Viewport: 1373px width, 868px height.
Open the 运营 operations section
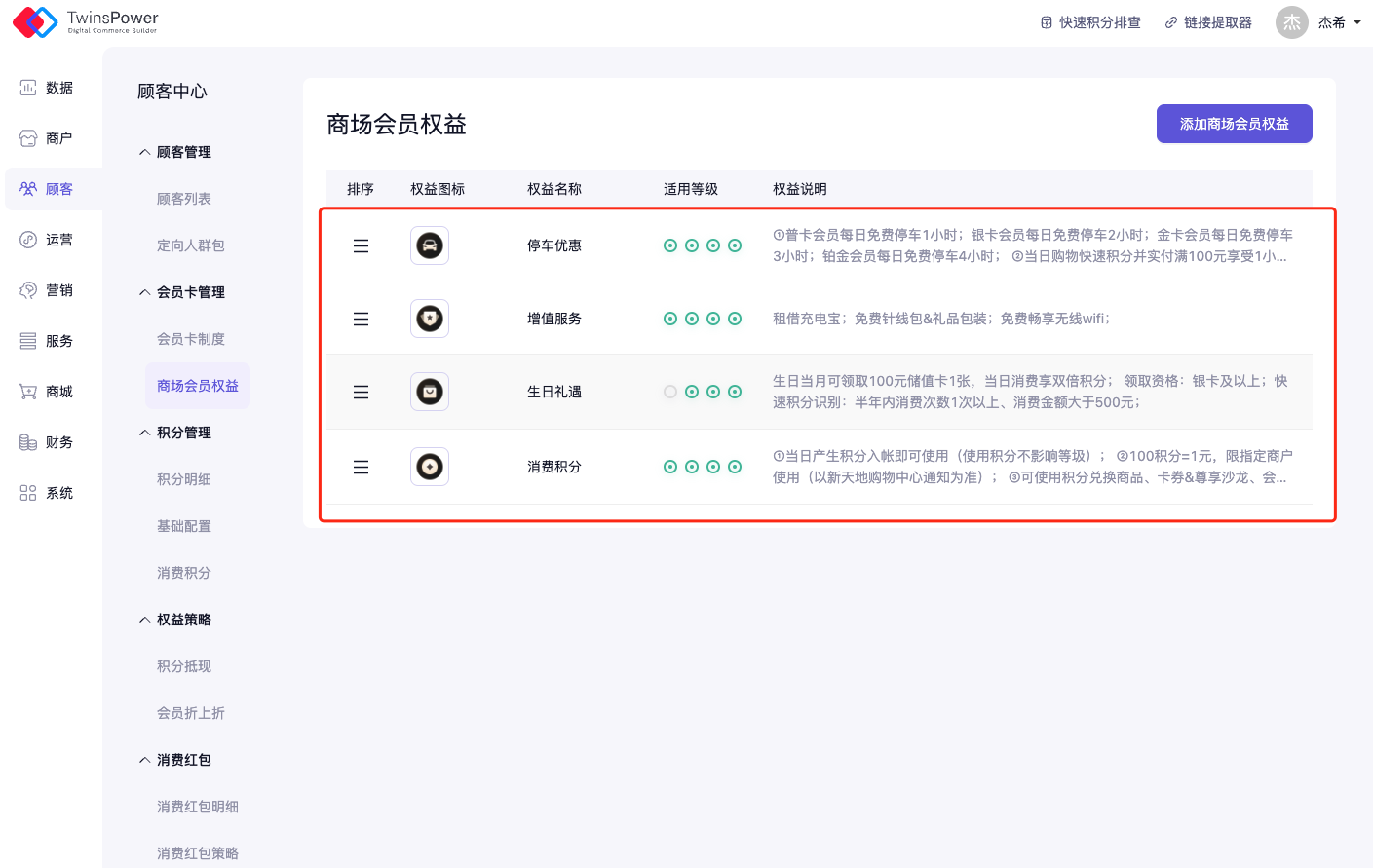(x=47, y=240)
